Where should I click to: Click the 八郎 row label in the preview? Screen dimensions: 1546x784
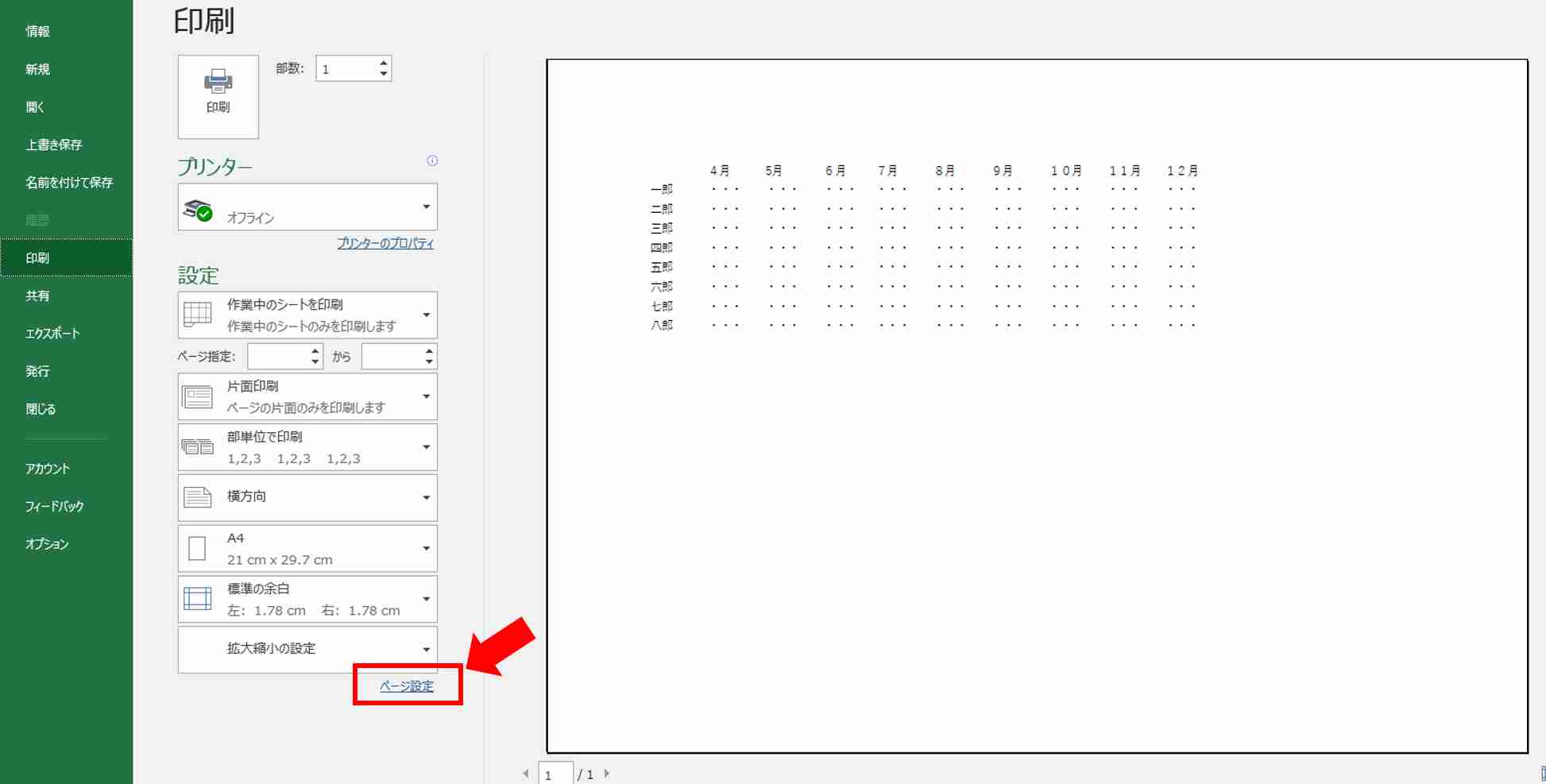662,325
